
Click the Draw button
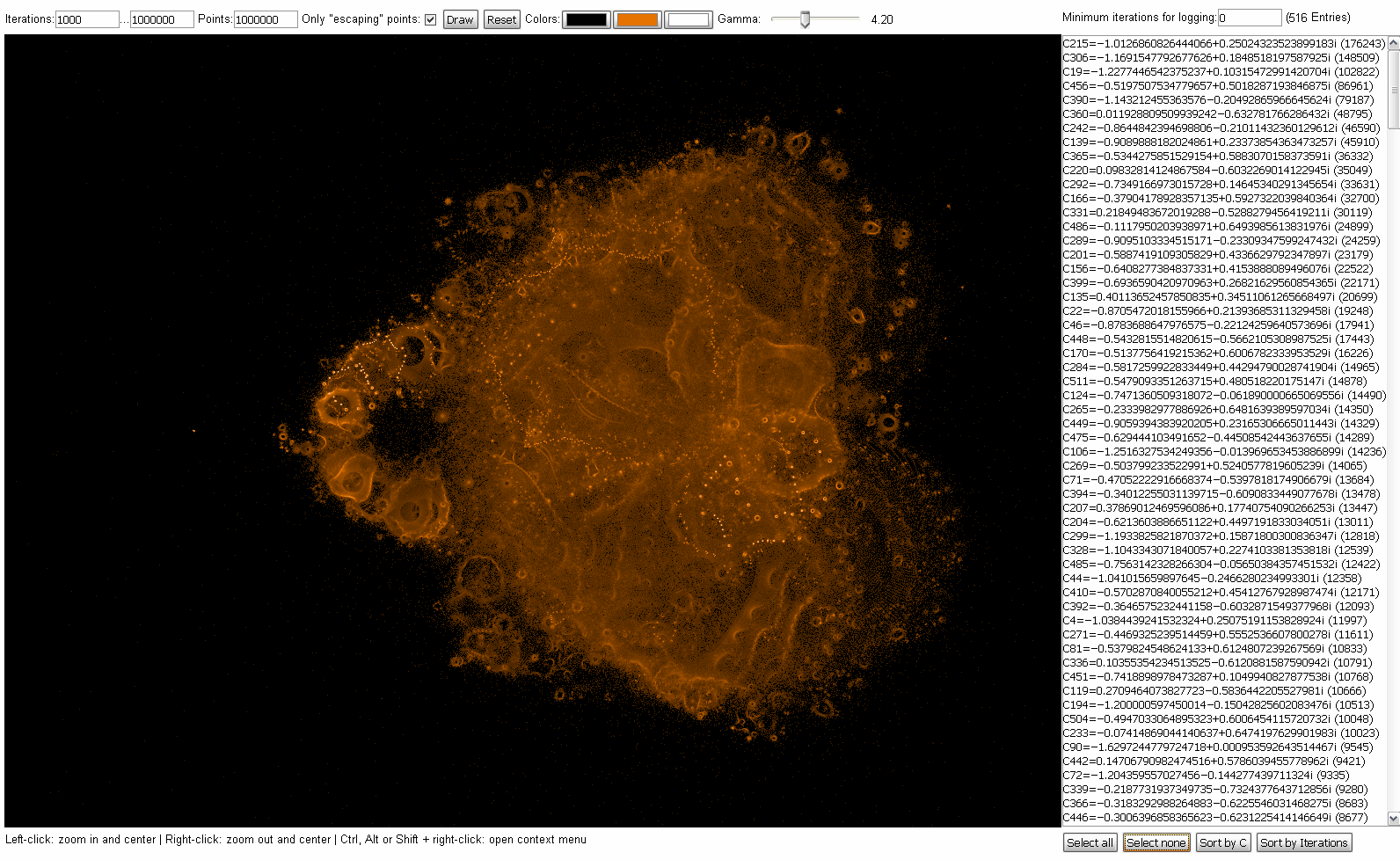click(x=459, y=19)
